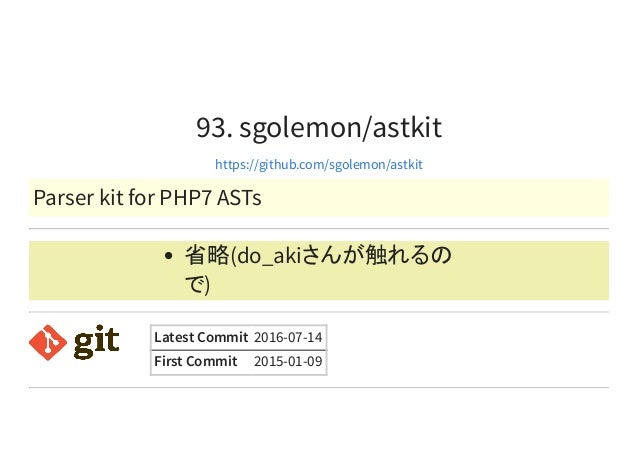Viewport: 638px width, 465px height.
Task: Click the number "93." in the heading
Action: (x=214, y=128)
